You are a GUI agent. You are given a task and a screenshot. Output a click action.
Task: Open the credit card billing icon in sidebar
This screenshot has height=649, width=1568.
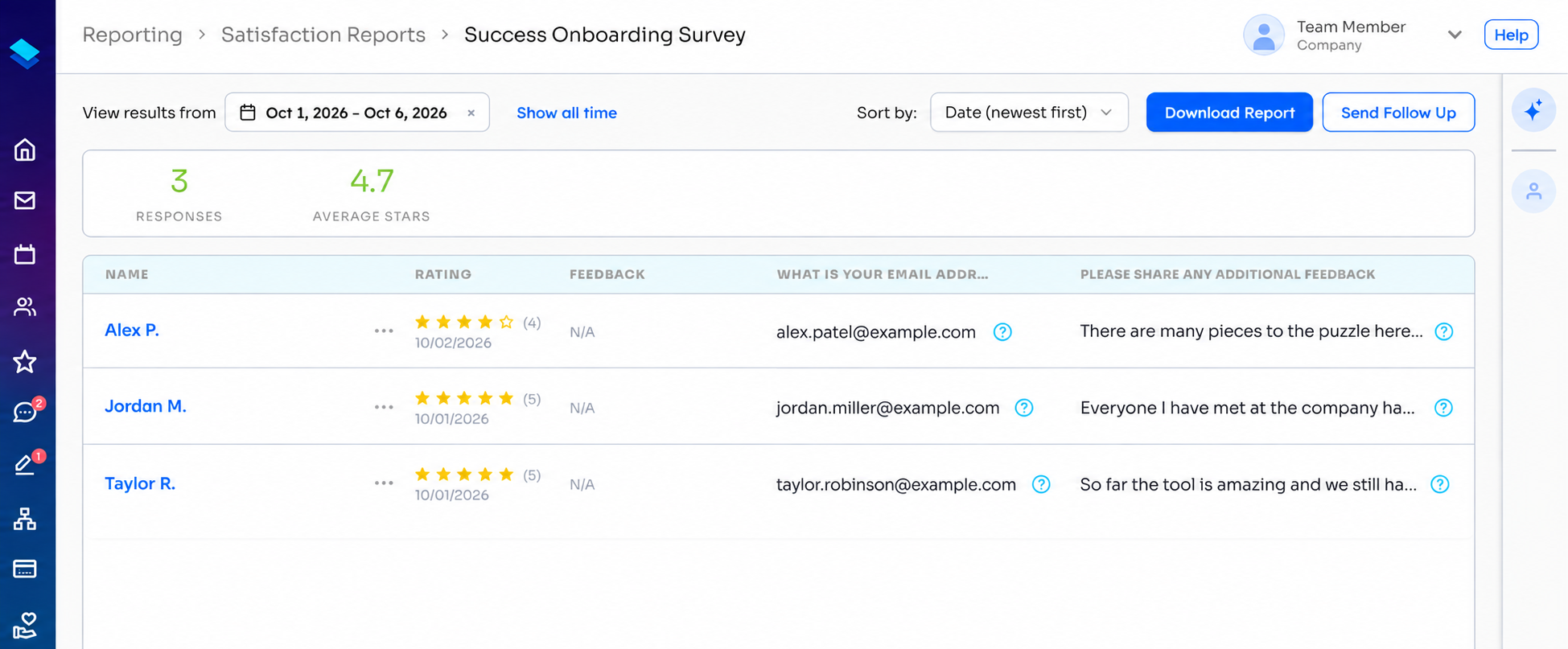(25, 569)
